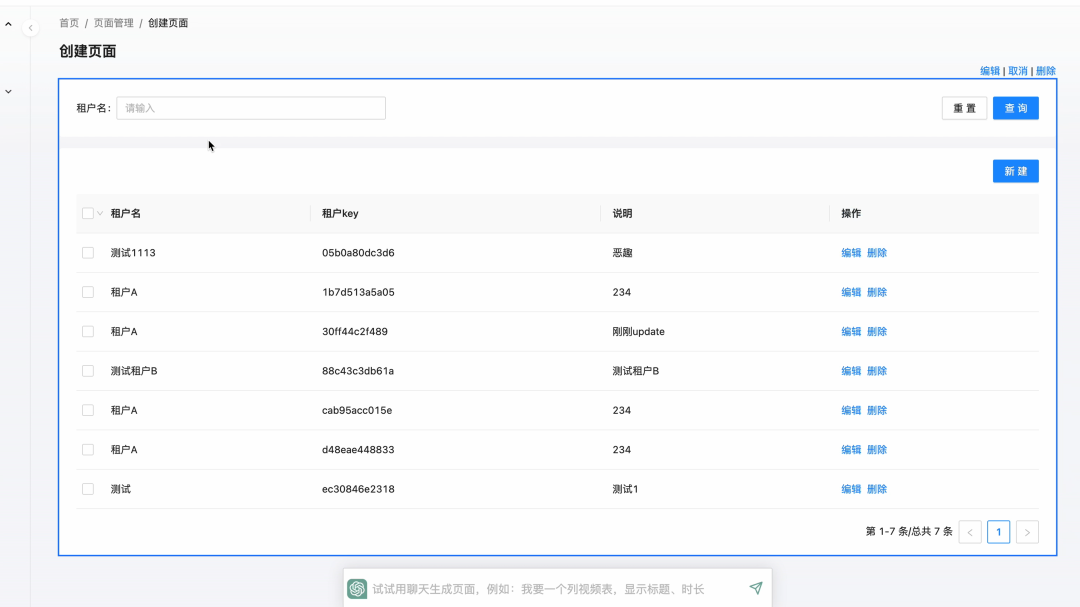Click the cell text 88c43c3db61a

point(358,371)
